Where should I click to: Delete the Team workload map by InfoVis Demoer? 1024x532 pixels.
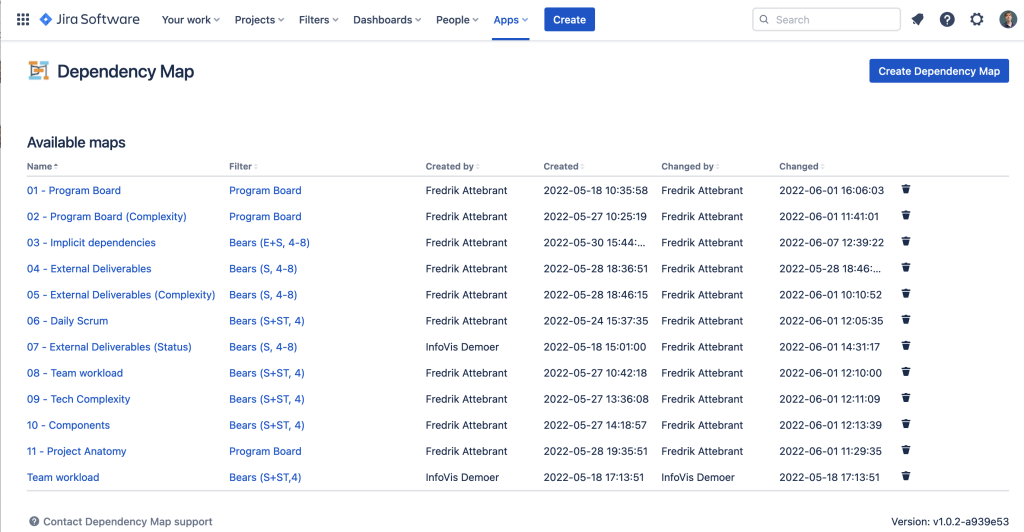click(906, 477)
